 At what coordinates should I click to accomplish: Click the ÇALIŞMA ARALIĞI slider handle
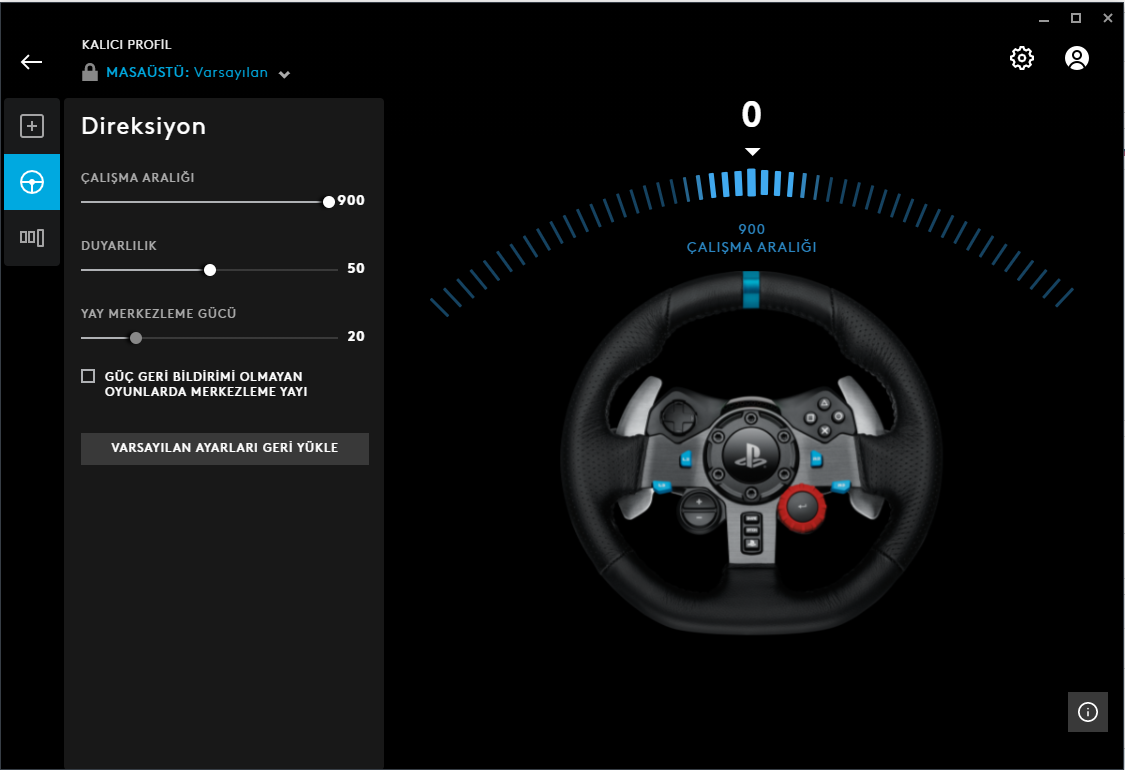pyautogui.click(x=329, y=202)
